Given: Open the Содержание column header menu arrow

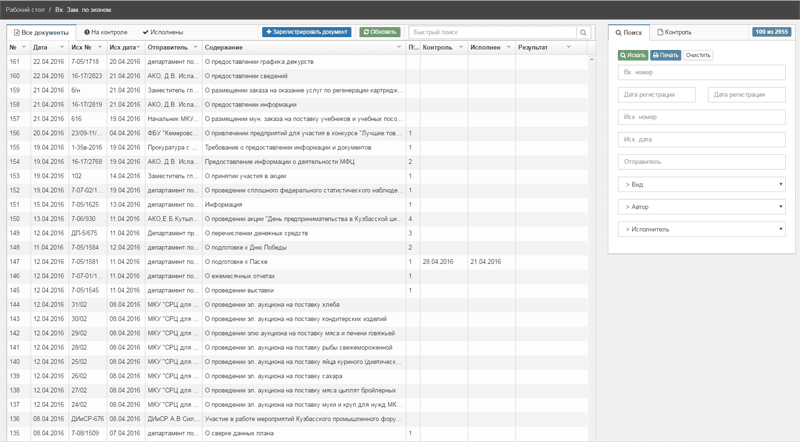Looking at the screenshot, I should coord(399,47).
